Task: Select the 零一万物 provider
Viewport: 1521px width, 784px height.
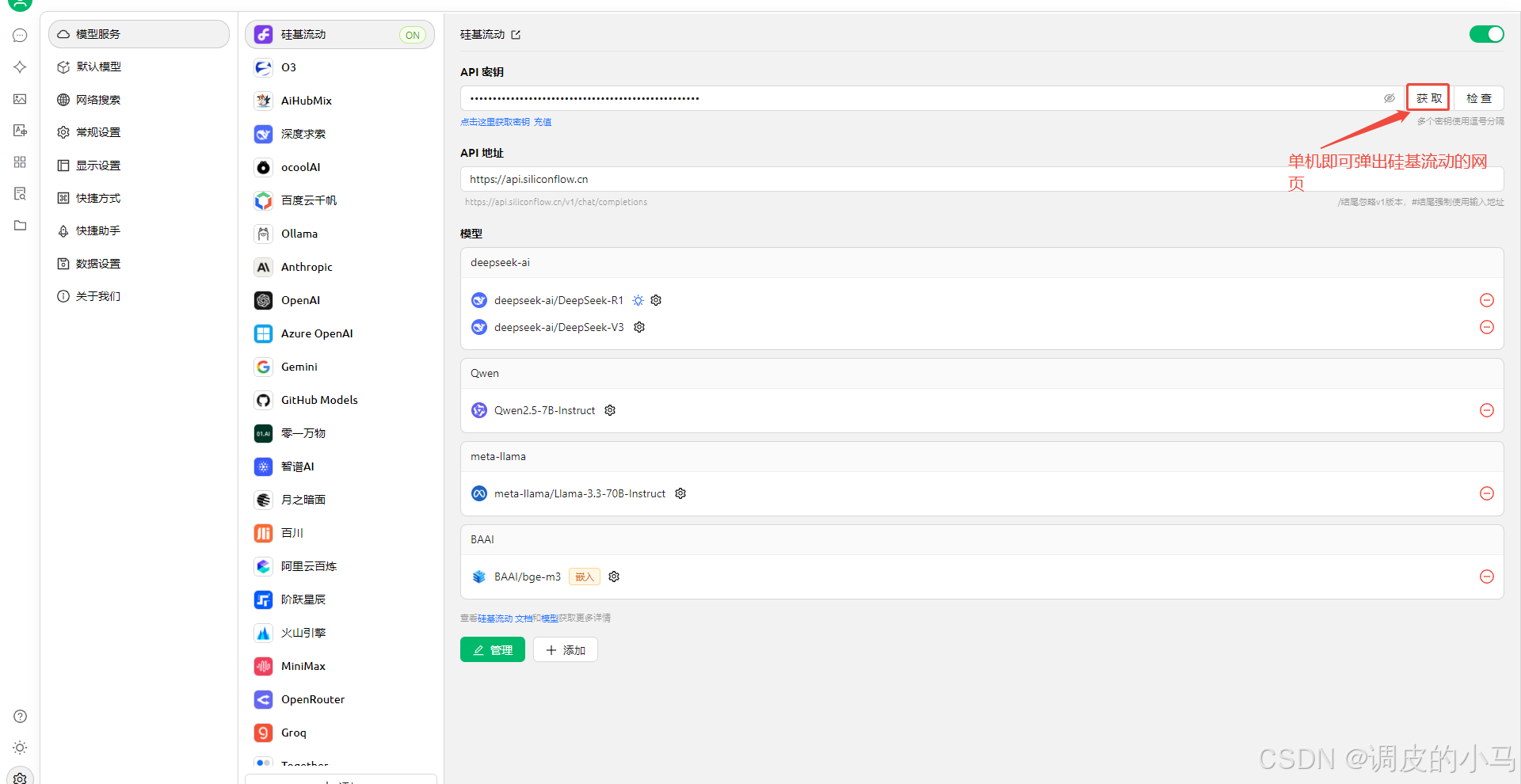Action: click(x=340, y=433)
